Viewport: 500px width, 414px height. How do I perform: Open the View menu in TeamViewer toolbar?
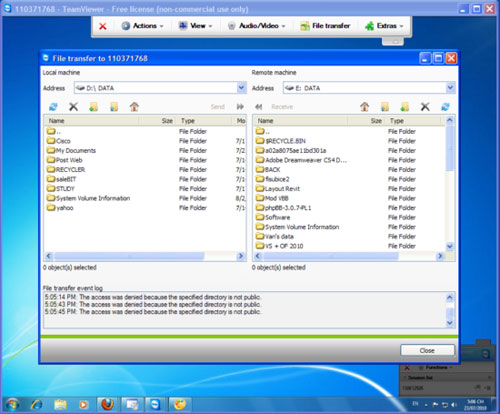click(x=195, y=26)
